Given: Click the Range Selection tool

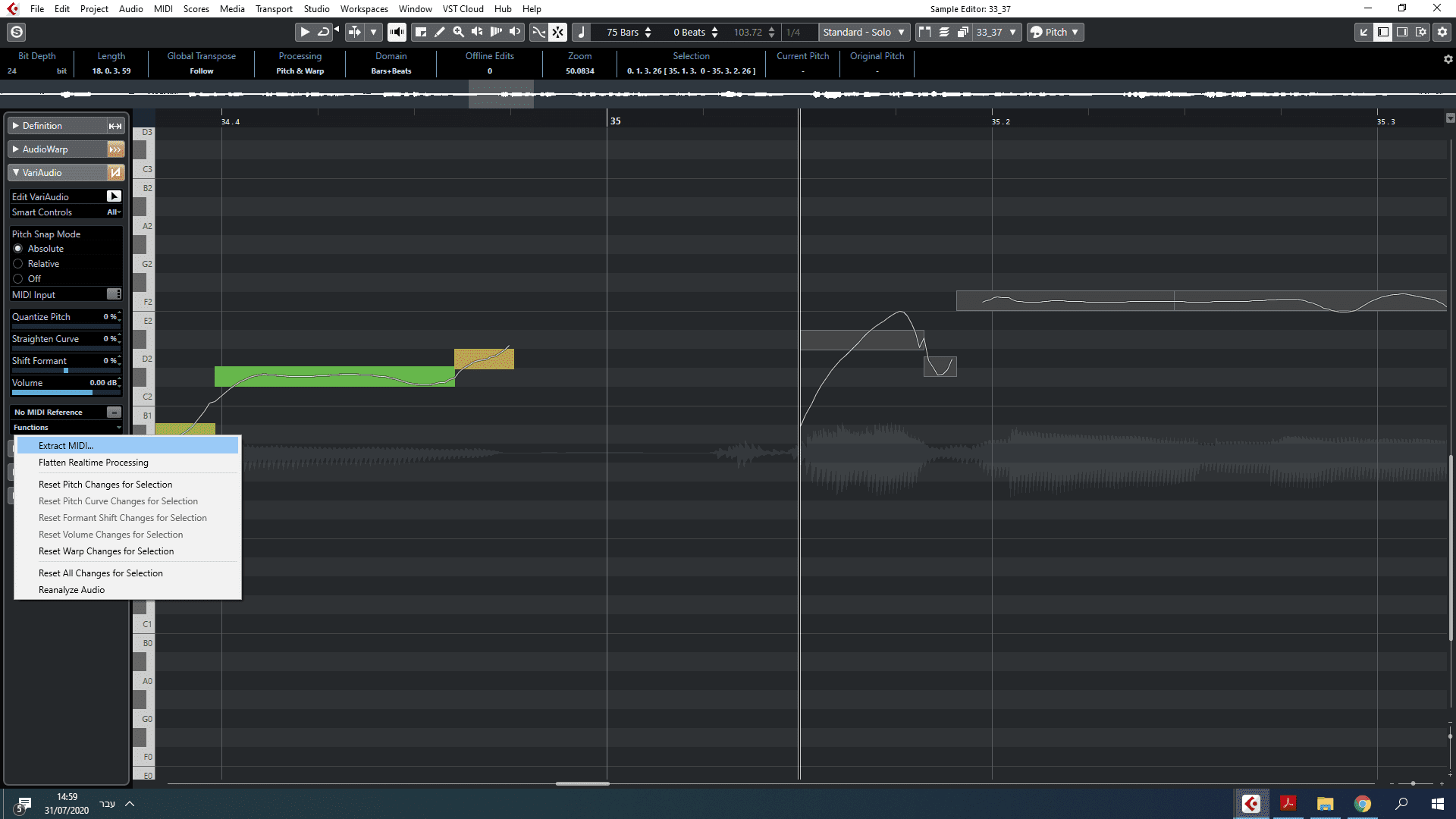Looking at the screenshot, I should (421, 32).
